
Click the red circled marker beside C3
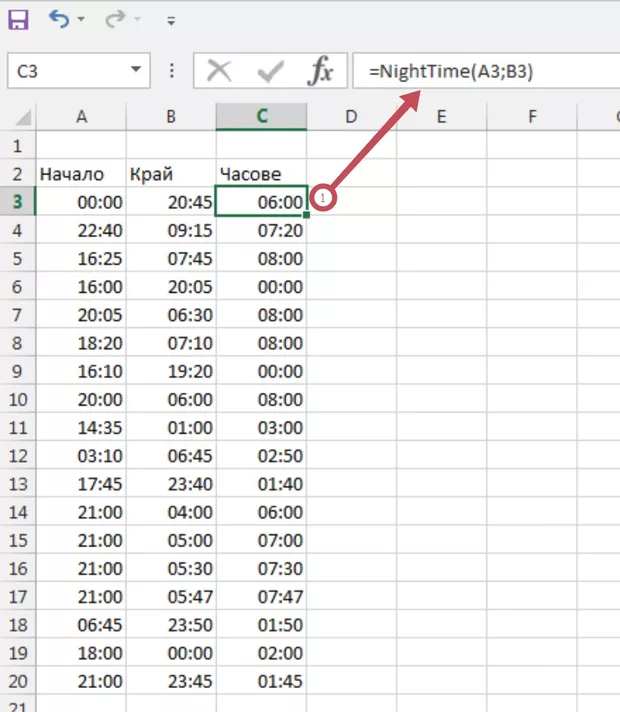click(x=324, y=197)
